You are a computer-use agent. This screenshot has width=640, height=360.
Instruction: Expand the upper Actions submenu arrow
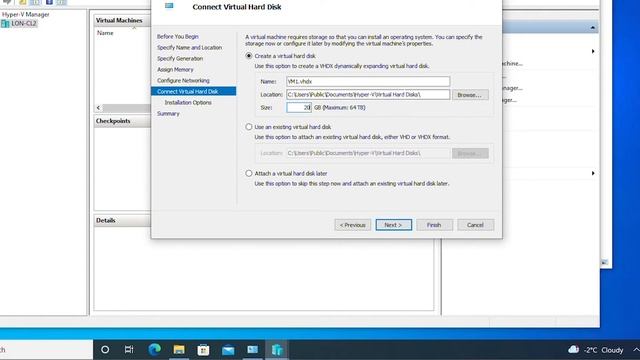click(x=593, y=51)
